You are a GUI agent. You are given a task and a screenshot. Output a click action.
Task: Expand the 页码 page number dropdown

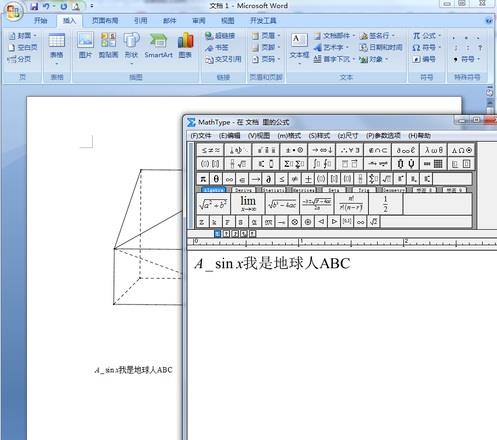[279, 60]
